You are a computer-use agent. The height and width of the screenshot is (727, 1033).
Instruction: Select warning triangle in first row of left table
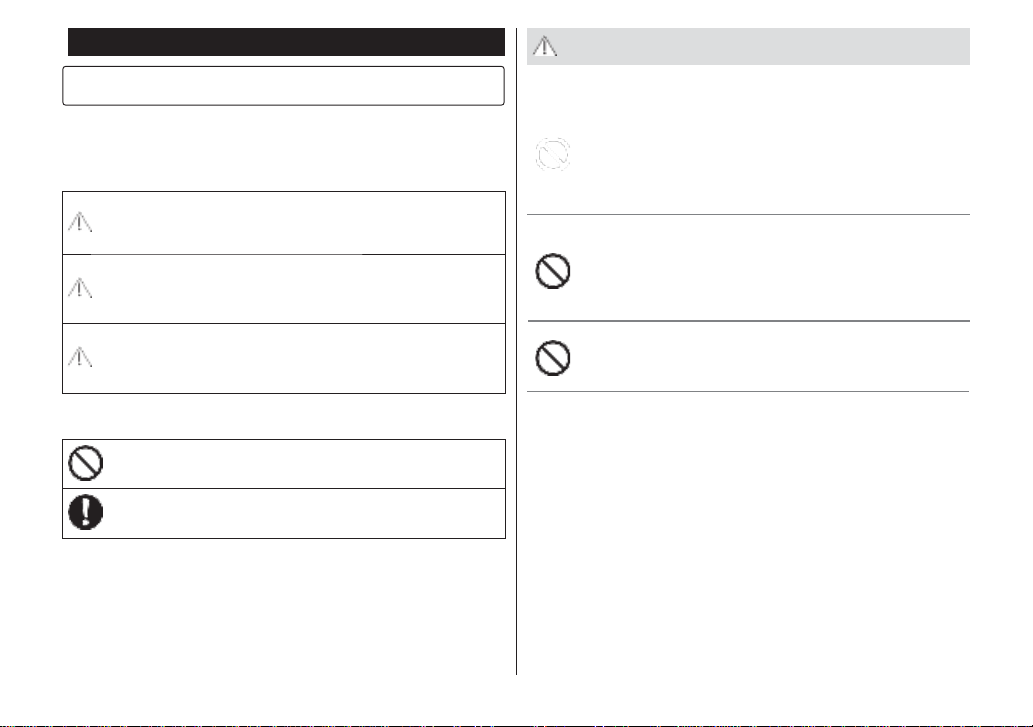(x=80, y=222)
